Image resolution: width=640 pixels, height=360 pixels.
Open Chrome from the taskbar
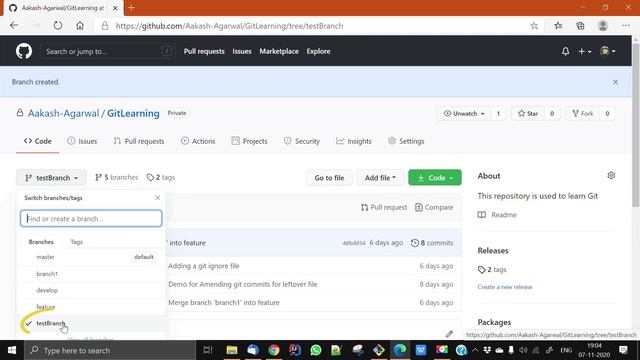click(274, 350)
